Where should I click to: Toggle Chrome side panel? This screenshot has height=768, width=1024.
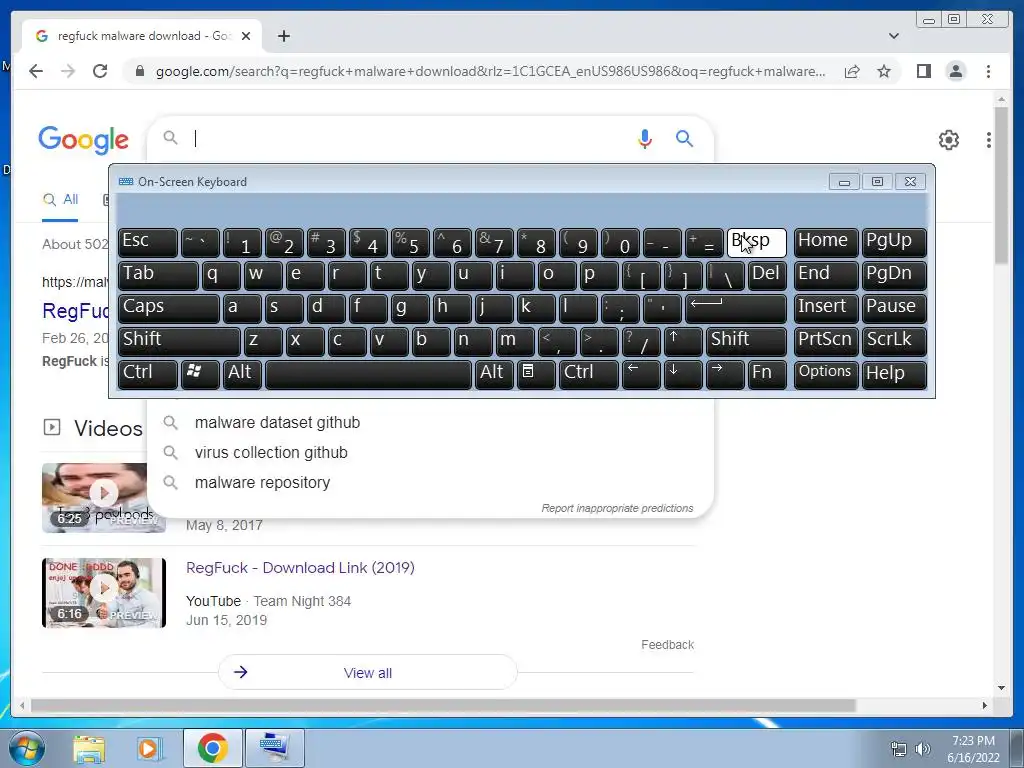click(x=923, y=71)
